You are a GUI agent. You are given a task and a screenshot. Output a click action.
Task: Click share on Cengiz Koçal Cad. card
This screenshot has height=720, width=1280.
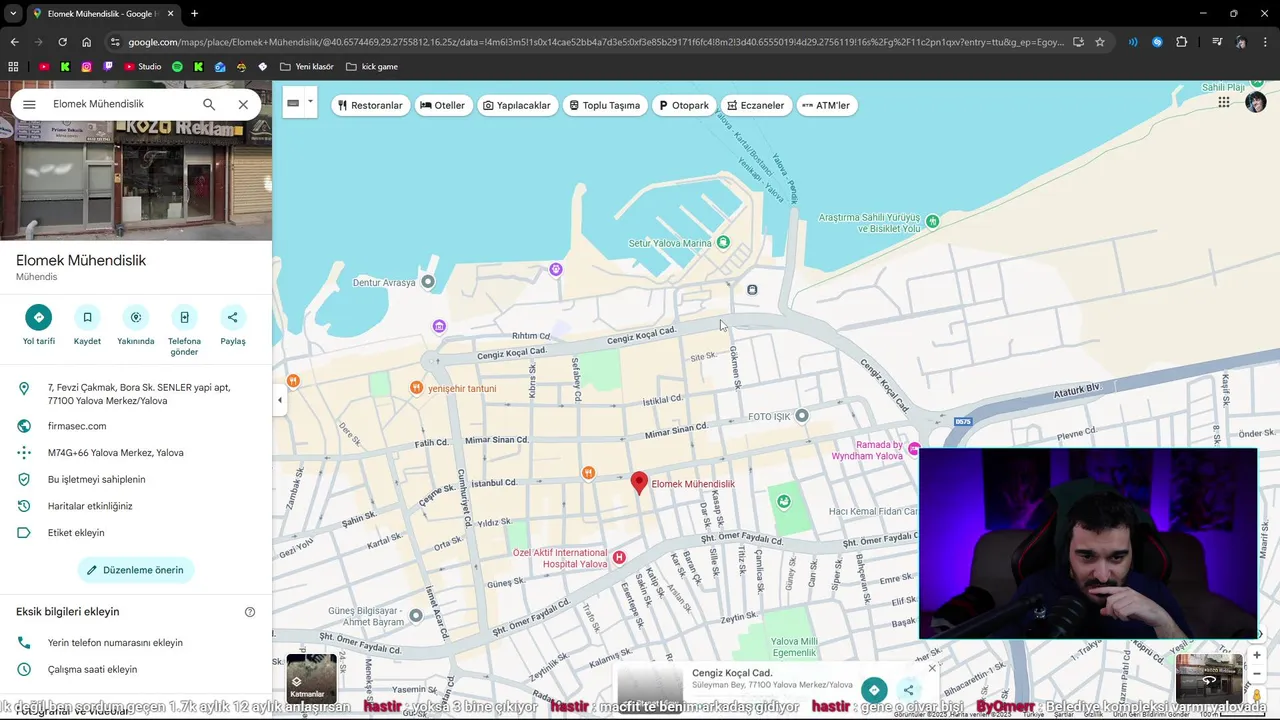909,690
